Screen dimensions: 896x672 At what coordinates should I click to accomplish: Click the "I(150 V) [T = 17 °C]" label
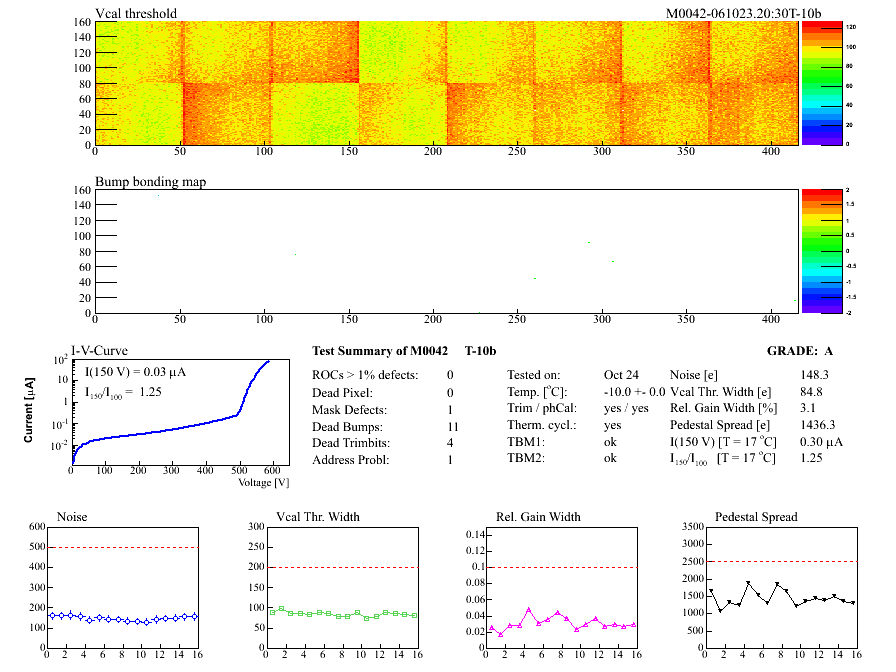[x=723, y=442]
